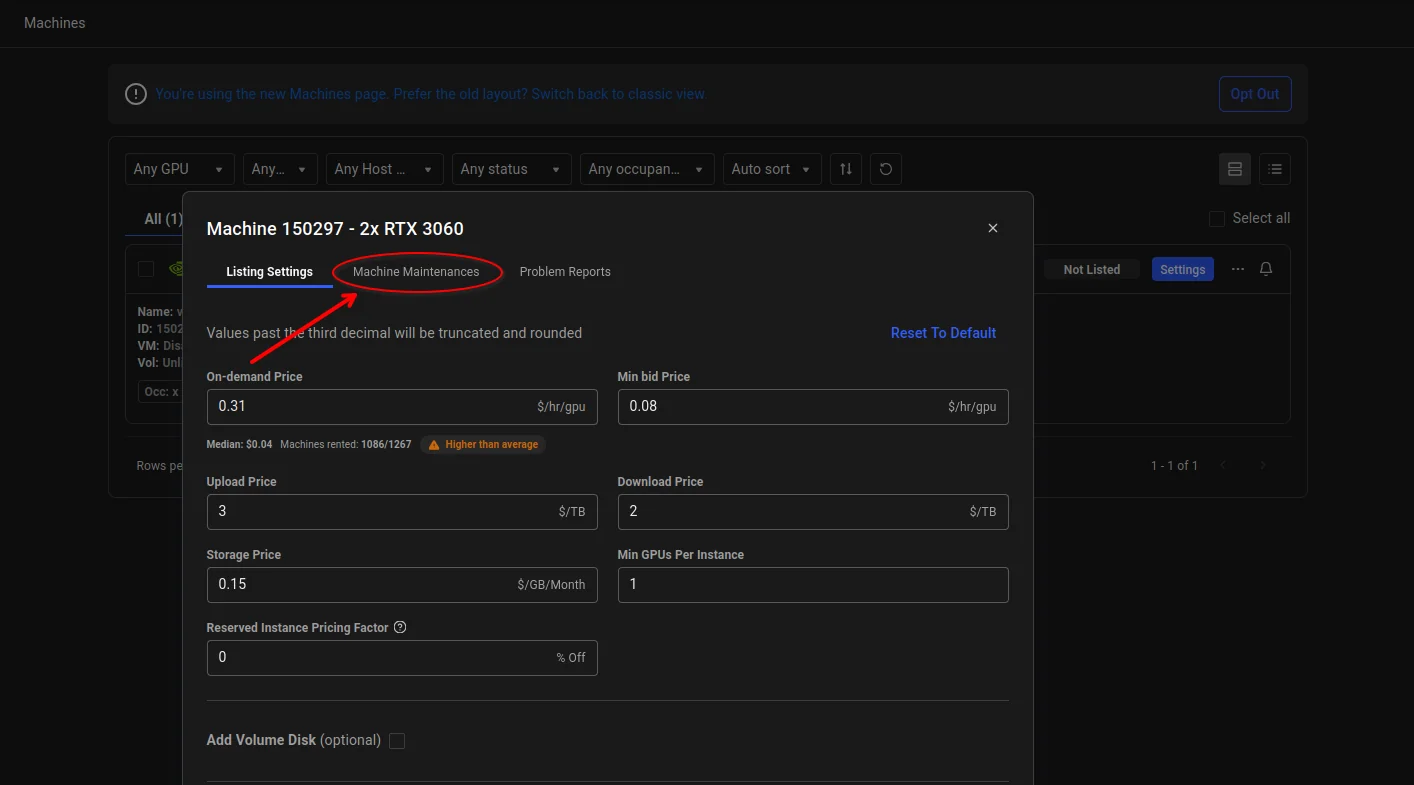
Task: Open the Auto sort dropdown
Action: coord(772,169)
